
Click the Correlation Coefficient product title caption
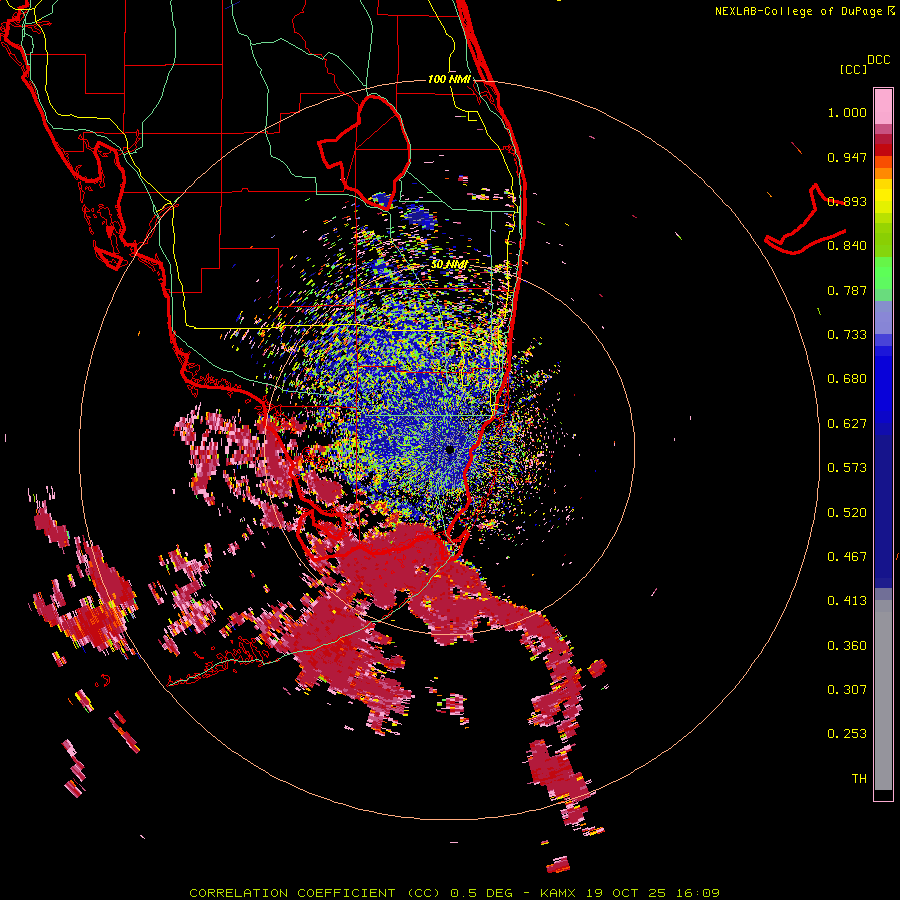click(454, 893)
